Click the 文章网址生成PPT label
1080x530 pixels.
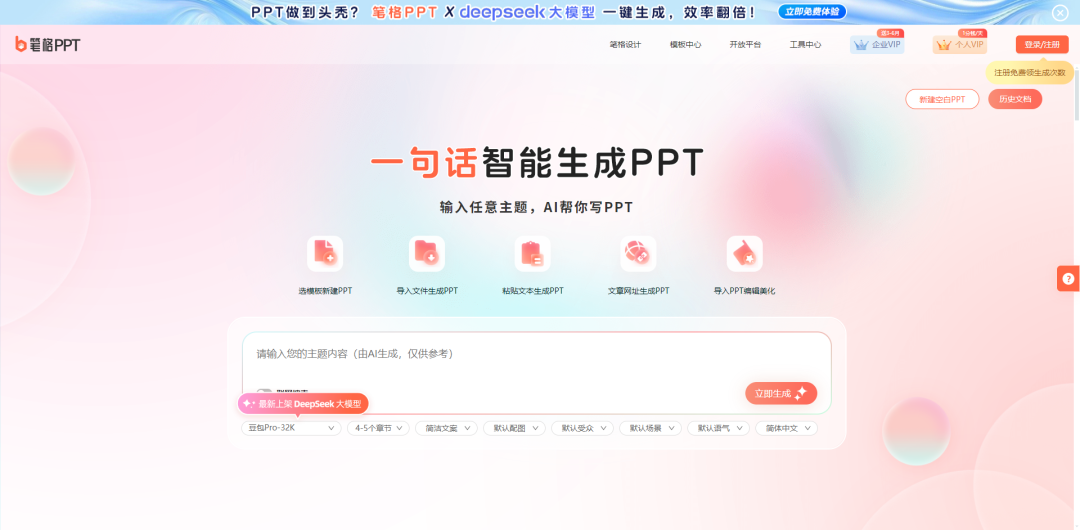click(638, 291)
